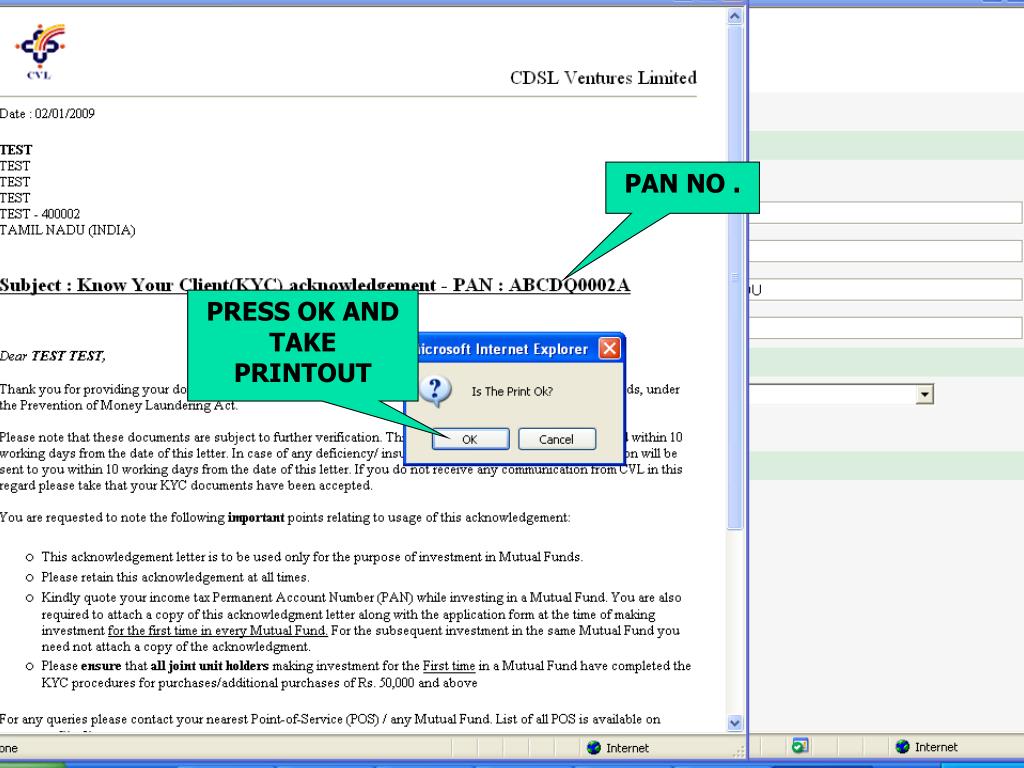1024x768 pixels.
Task: Click the popup blocker icon in the right window status bar
Action: pos(800,746)
